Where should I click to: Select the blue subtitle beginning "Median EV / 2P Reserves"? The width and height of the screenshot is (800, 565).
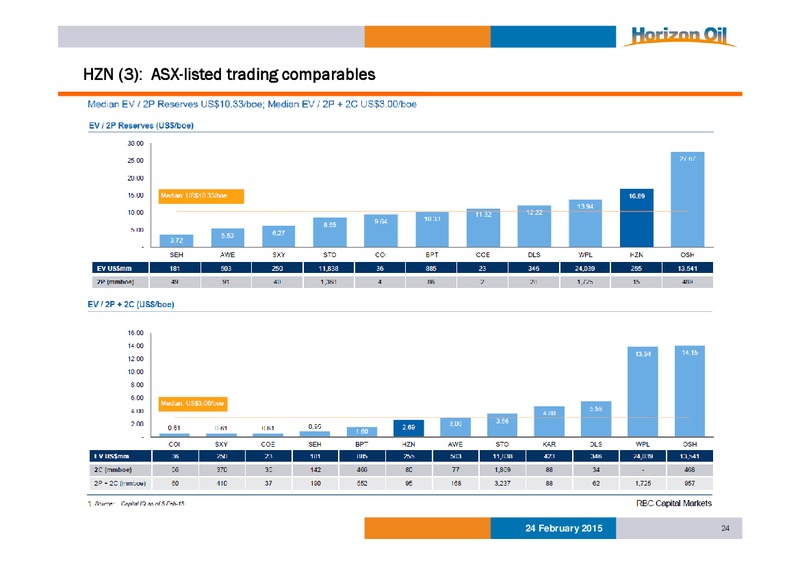click(x=252, y=104)
